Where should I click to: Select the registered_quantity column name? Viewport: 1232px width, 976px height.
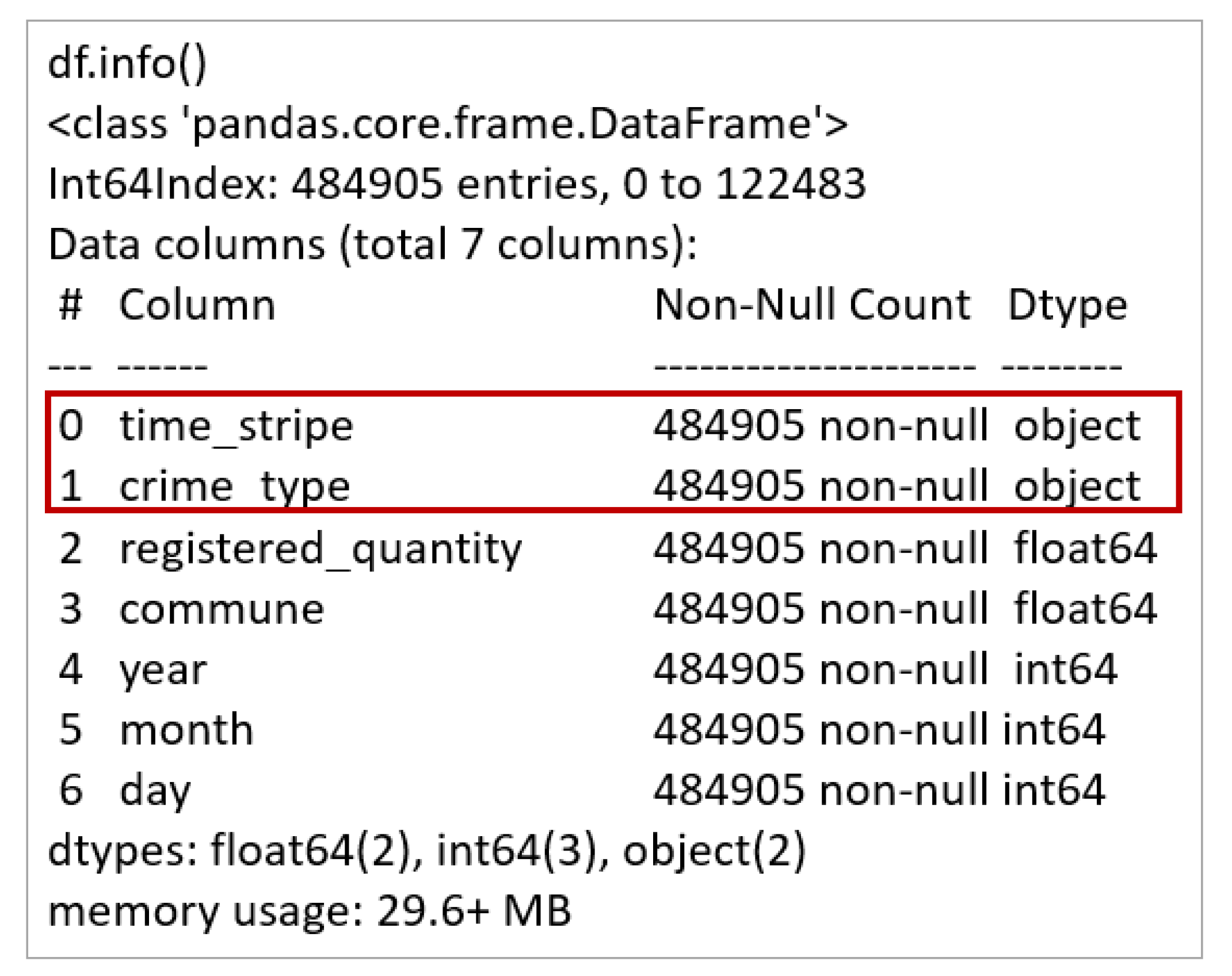click(x=320, y=548)
